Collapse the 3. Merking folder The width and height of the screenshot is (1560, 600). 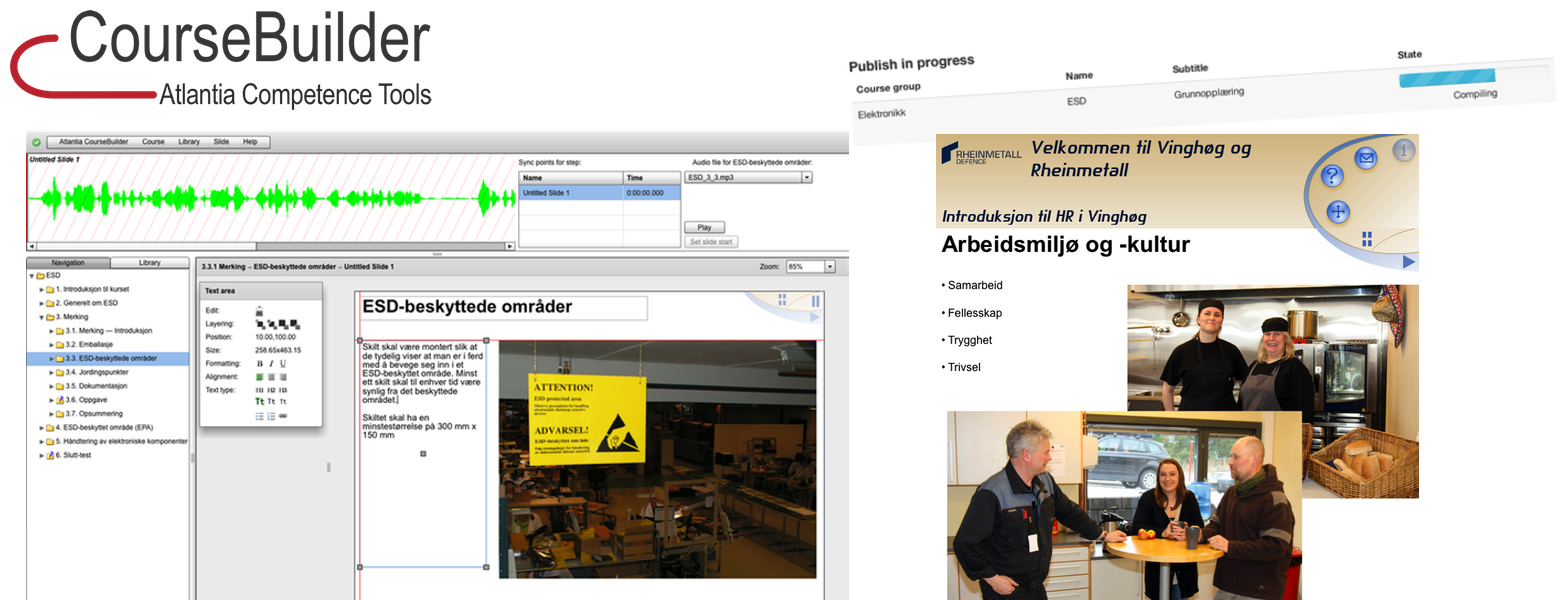pos(41,316)
